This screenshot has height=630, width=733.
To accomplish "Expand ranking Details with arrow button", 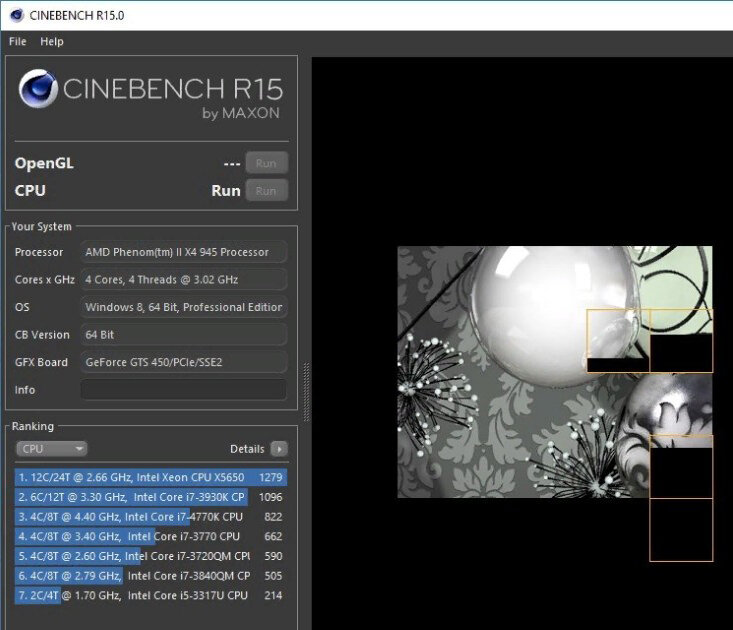I will click(279, 449).
